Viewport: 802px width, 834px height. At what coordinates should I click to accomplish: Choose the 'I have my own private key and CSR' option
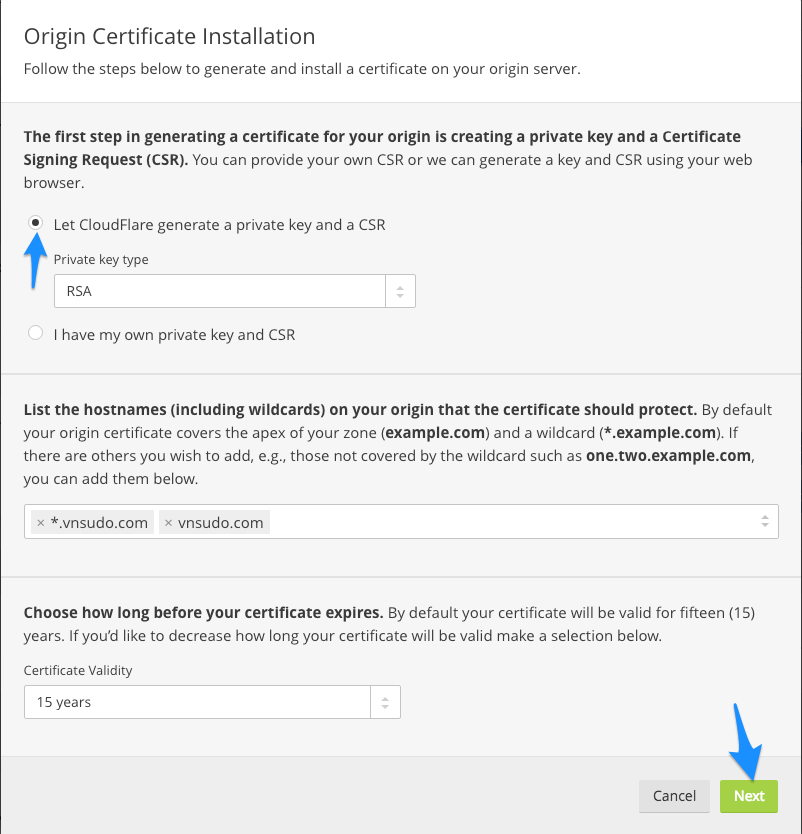[36, 332]
